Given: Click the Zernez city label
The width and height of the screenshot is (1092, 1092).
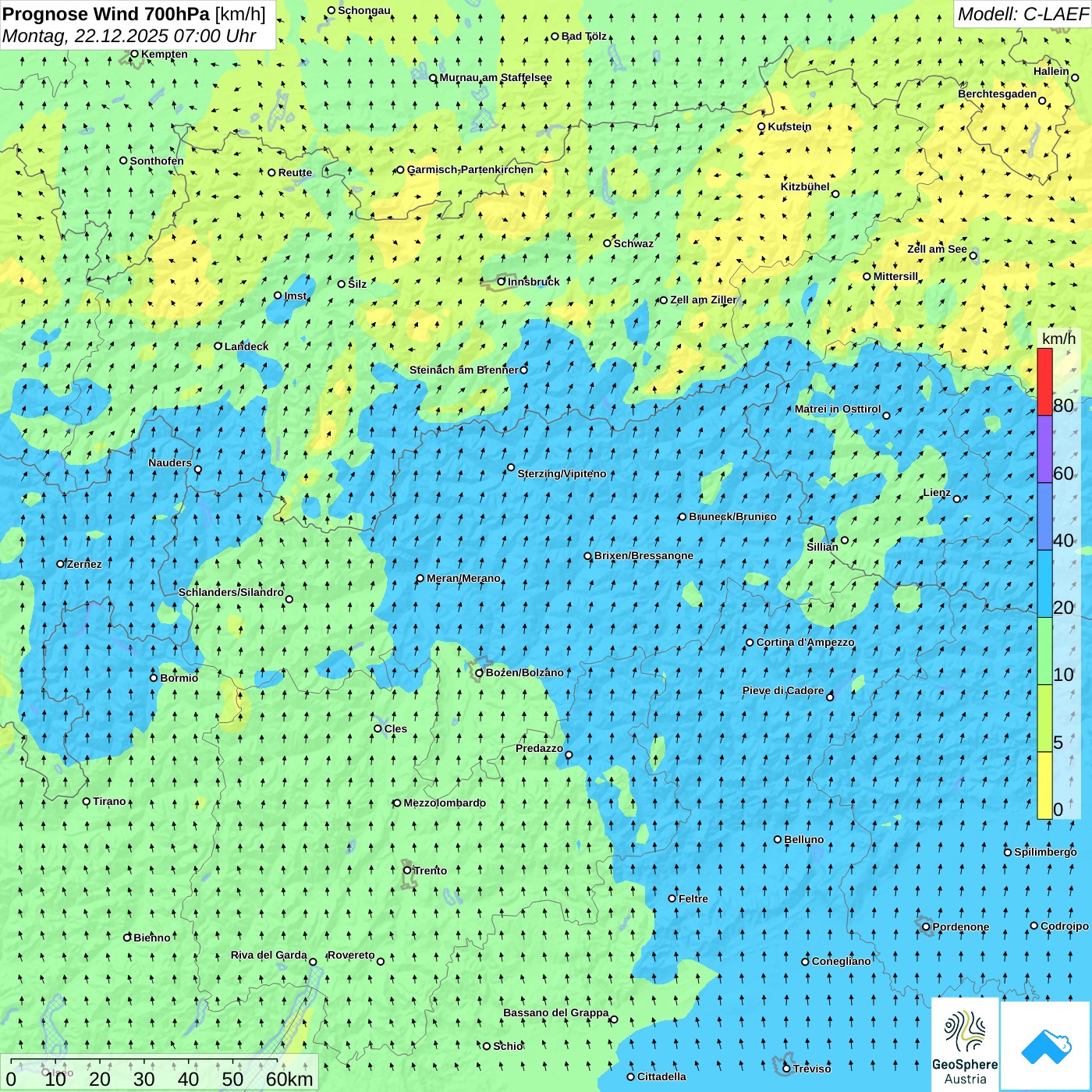Looking at the screenshot, I should [84, 564].
